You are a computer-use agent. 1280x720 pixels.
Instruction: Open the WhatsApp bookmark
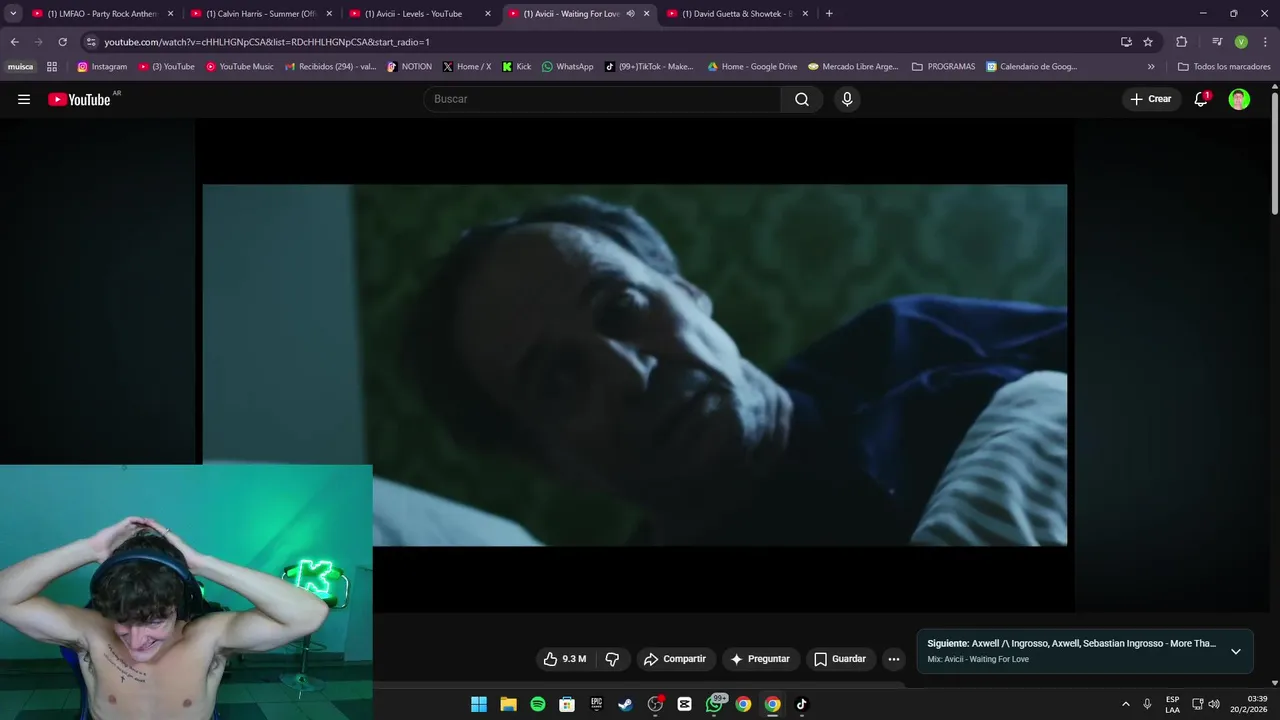567,67
